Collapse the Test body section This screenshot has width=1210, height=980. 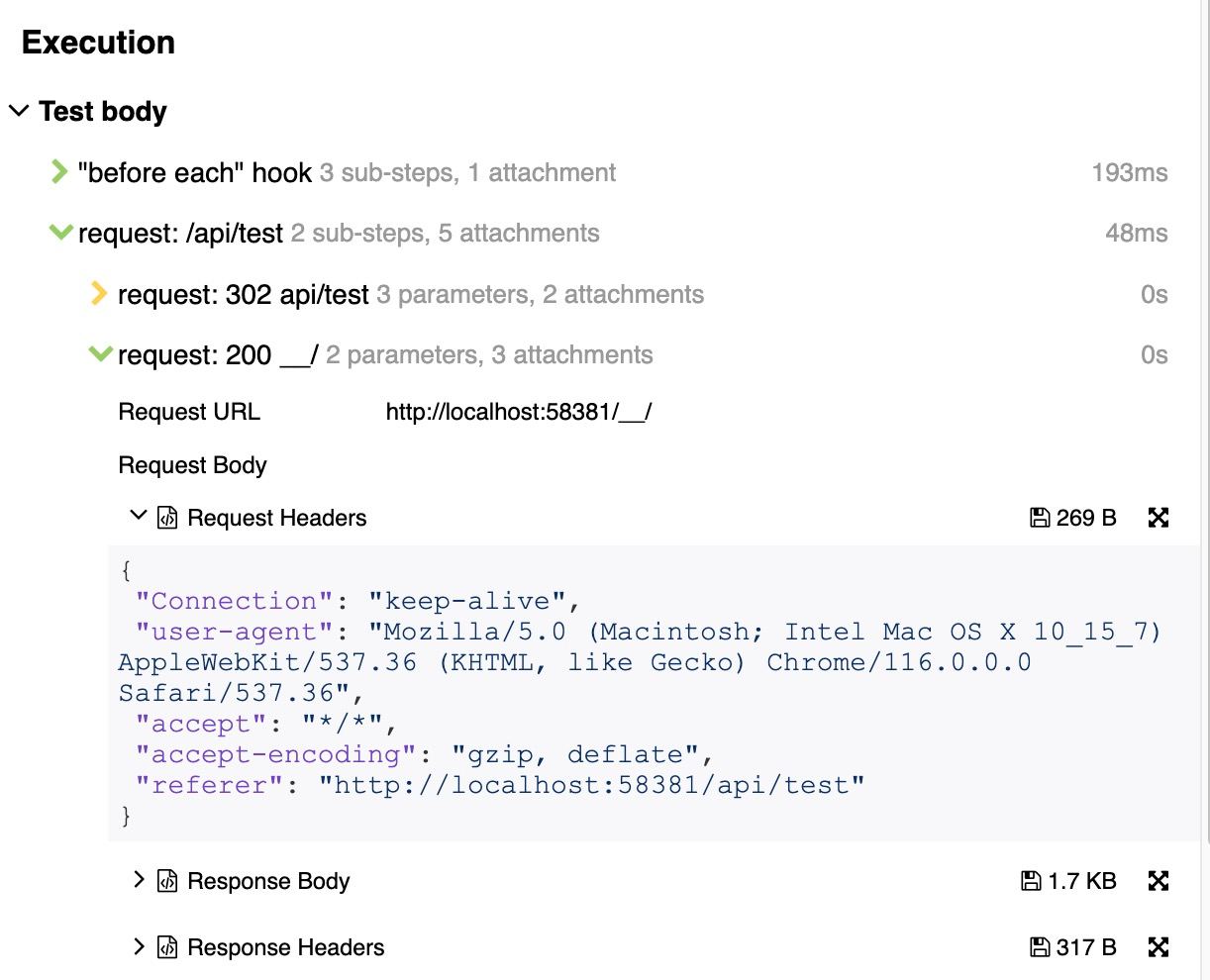coord(18,111)
